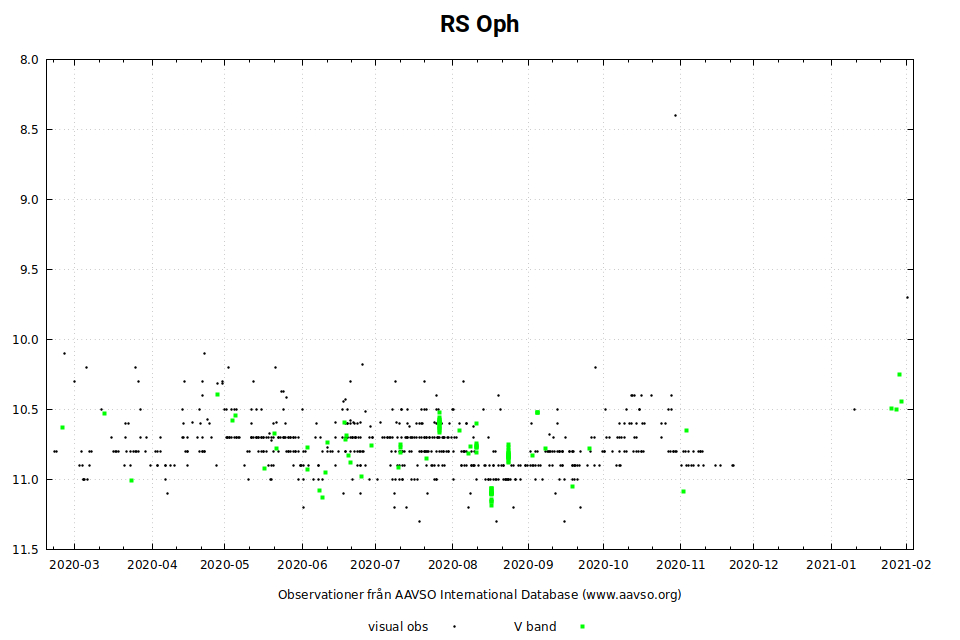The width and height of the screenshot is (960, 640).
Task: Select the 2020-06 x-axis date label
Action: pos(301,565)
